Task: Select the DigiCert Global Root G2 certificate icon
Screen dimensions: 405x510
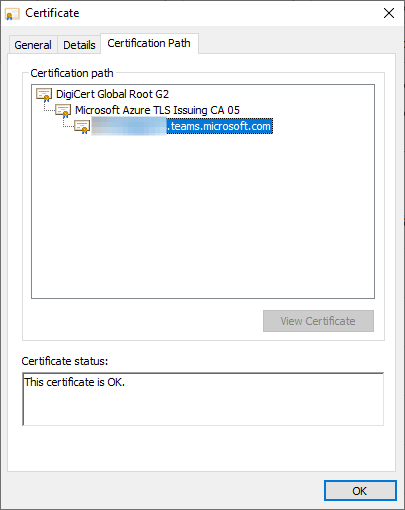Action: [44, 95]
